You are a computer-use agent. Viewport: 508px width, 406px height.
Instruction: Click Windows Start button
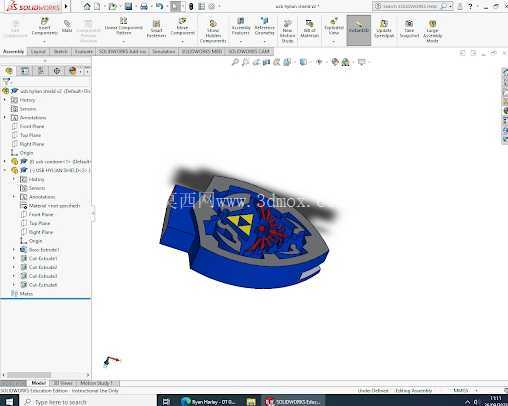pos(9,401)
